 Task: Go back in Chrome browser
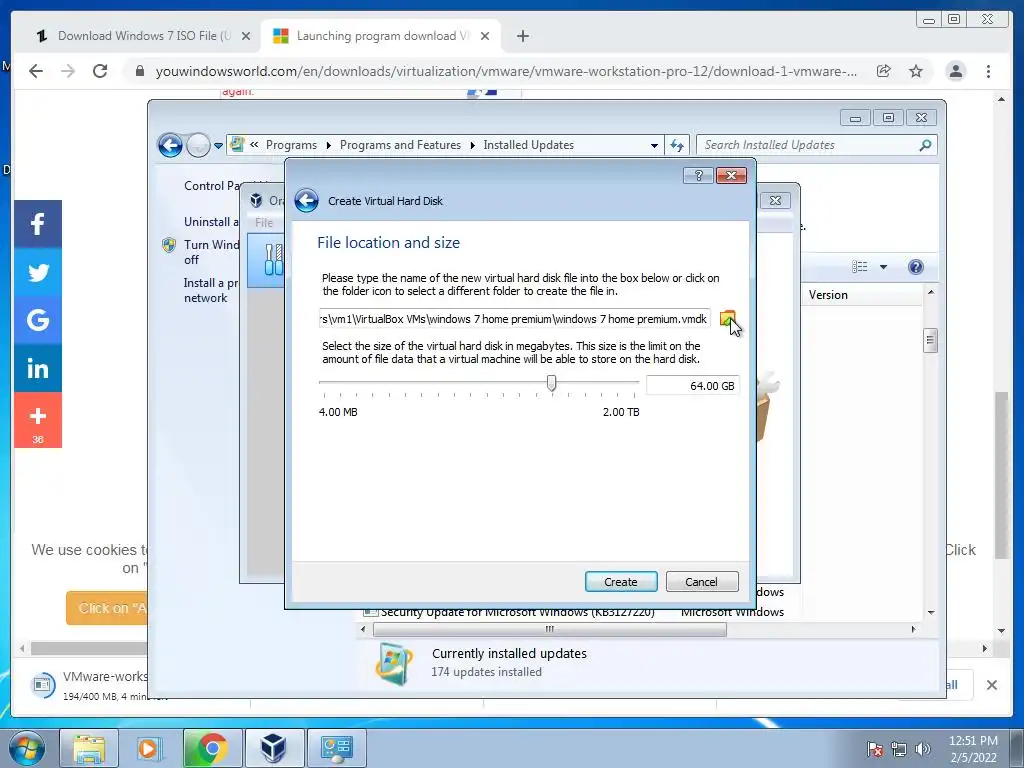pyautogui.click(x=36, y=71)
